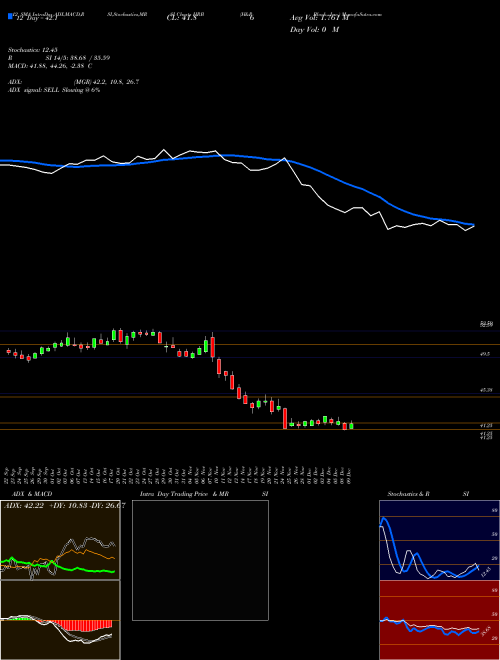The height and width of the screenshot is (660, 500).
Task: Click the blue Stochastics chart panel
Action: (x=439, y=540)
